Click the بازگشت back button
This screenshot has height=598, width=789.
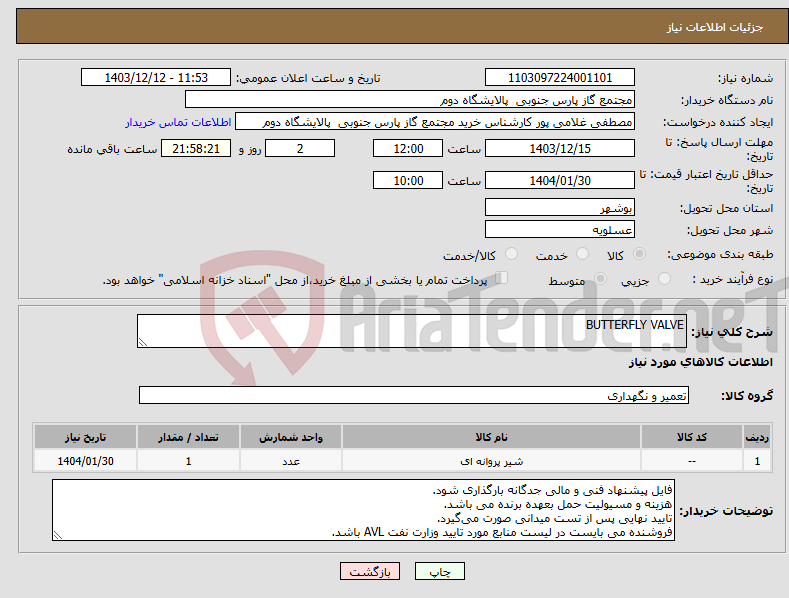point(370,571)
